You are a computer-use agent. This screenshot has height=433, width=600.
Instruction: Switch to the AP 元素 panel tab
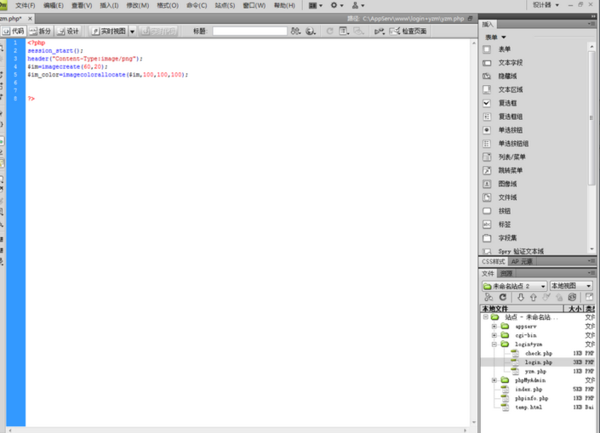tap(522, 262)
